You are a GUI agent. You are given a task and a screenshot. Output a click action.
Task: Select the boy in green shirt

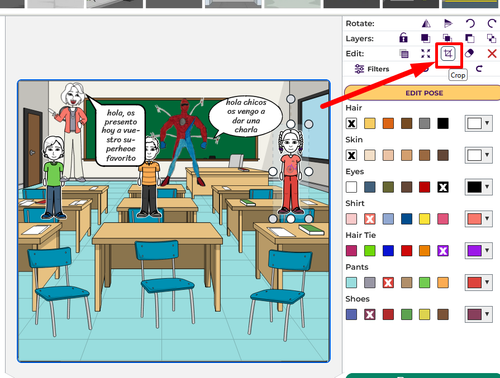pos(53,177)
